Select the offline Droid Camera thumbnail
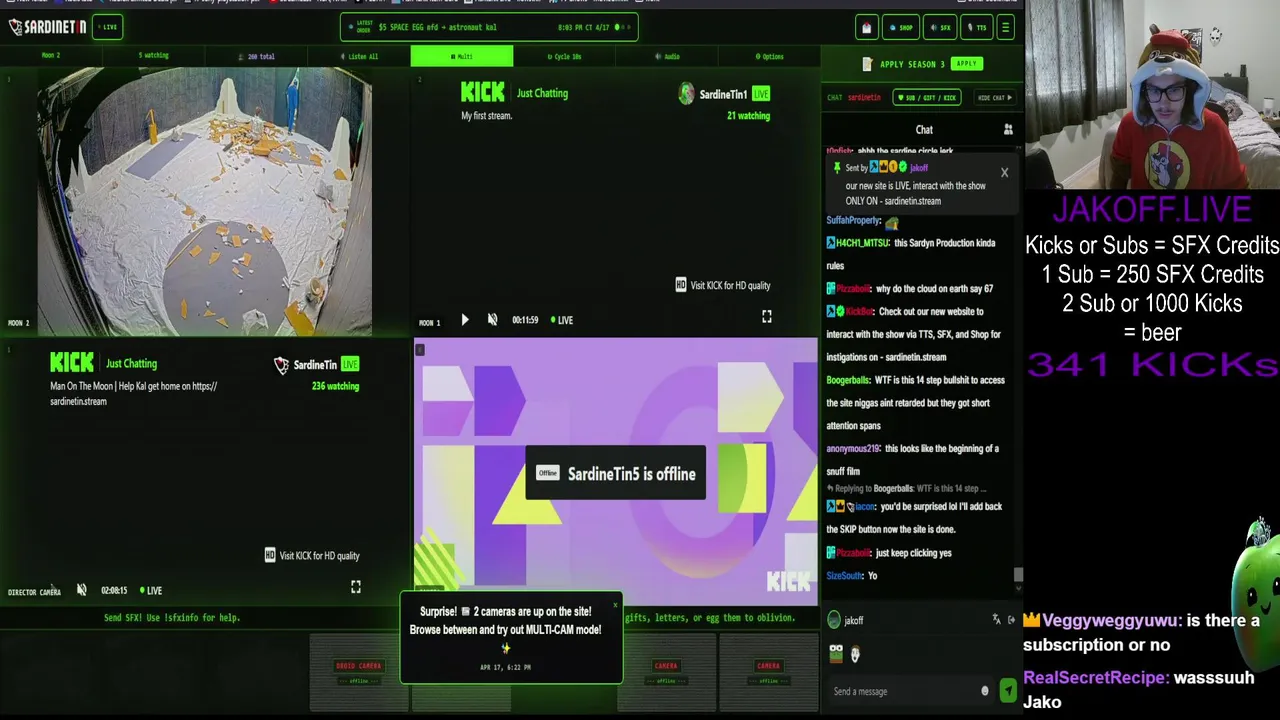This screenshot has width=1280, height=720. 359,673
